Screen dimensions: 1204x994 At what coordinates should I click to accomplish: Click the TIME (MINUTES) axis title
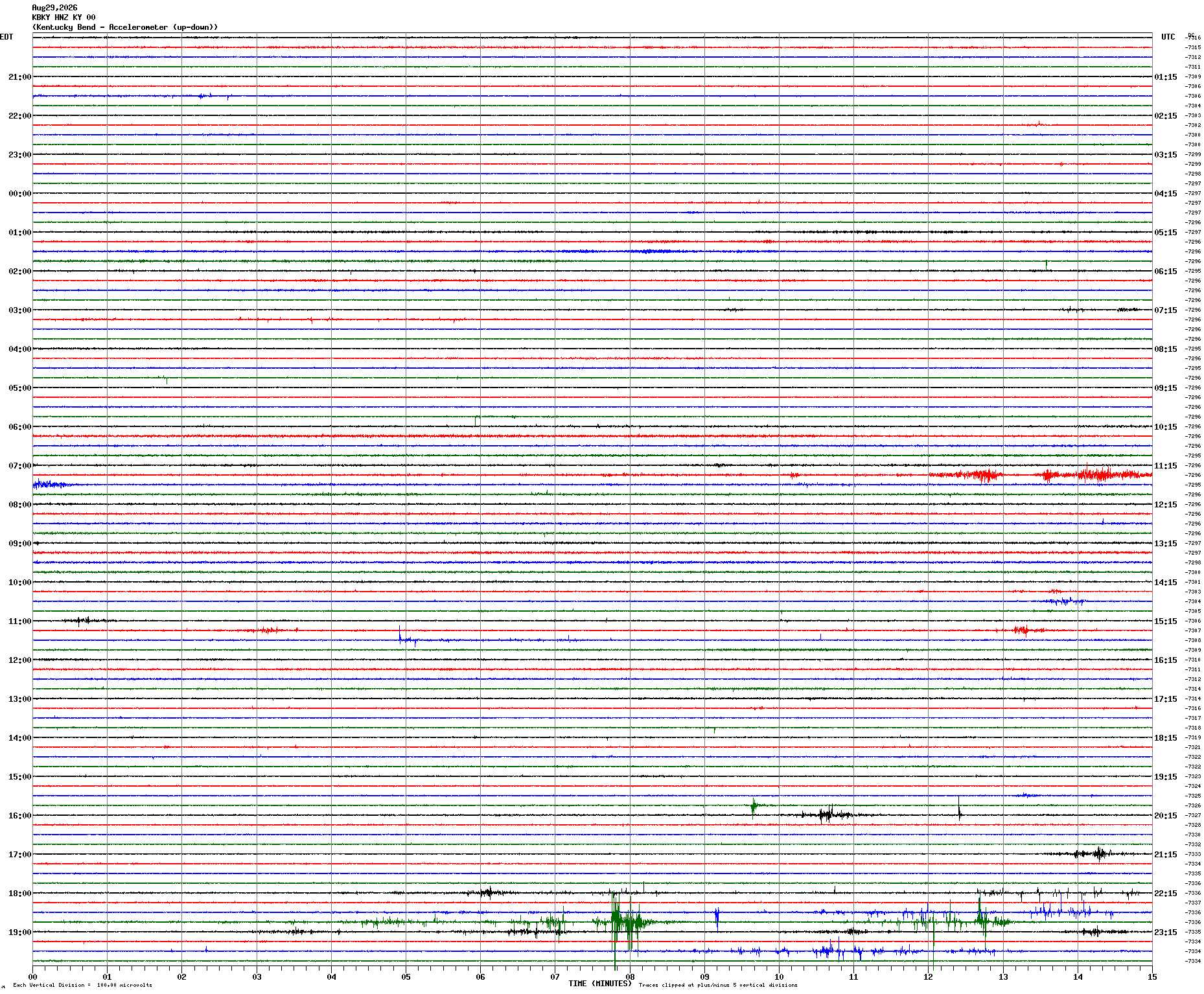pyautogui.click(x=600, y=984)
